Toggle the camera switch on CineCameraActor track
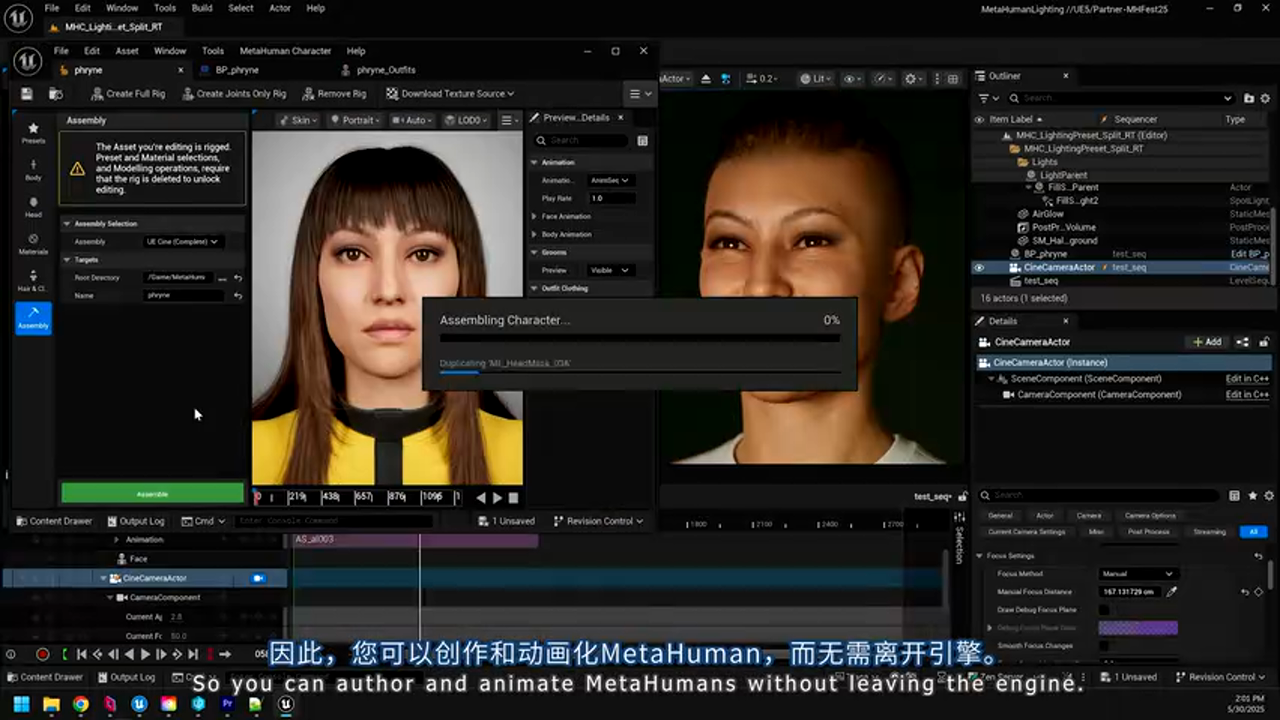 point(258,578)
